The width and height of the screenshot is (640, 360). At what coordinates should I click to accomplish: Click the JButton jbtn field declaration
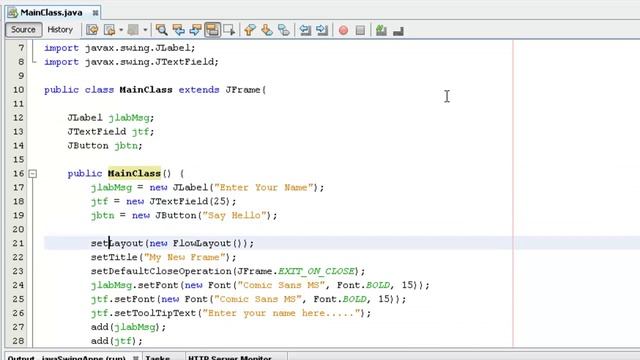tap(105, 146)
